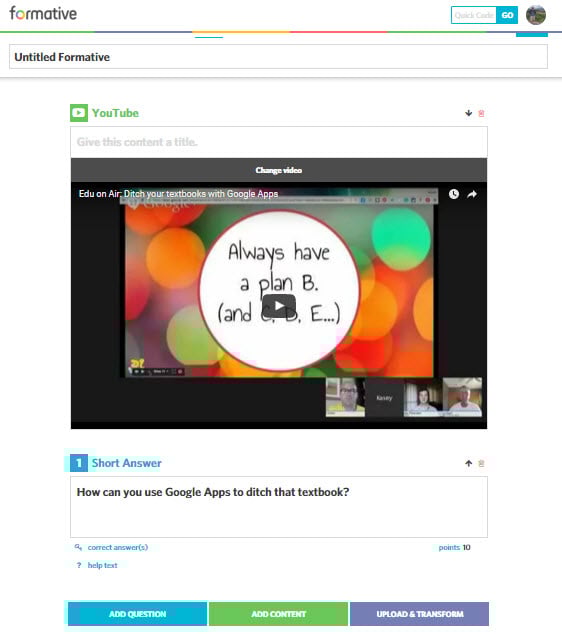Delete the Short Answer question

tap(481, 463)
